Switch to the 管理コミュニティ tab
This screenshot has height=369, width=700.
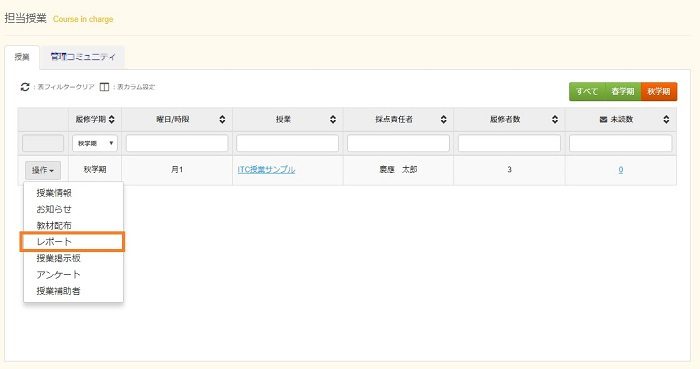point(83,57)
